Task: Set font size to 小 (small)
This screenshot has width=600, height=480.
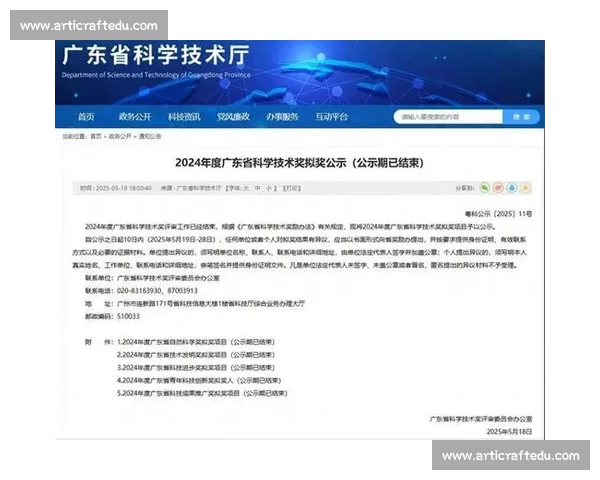Action: [x=269, y=188]
